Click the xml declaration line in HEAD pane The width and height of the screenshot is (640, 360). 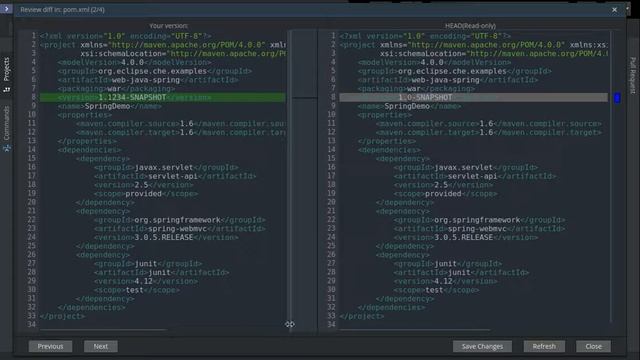(x=425, y=36)
